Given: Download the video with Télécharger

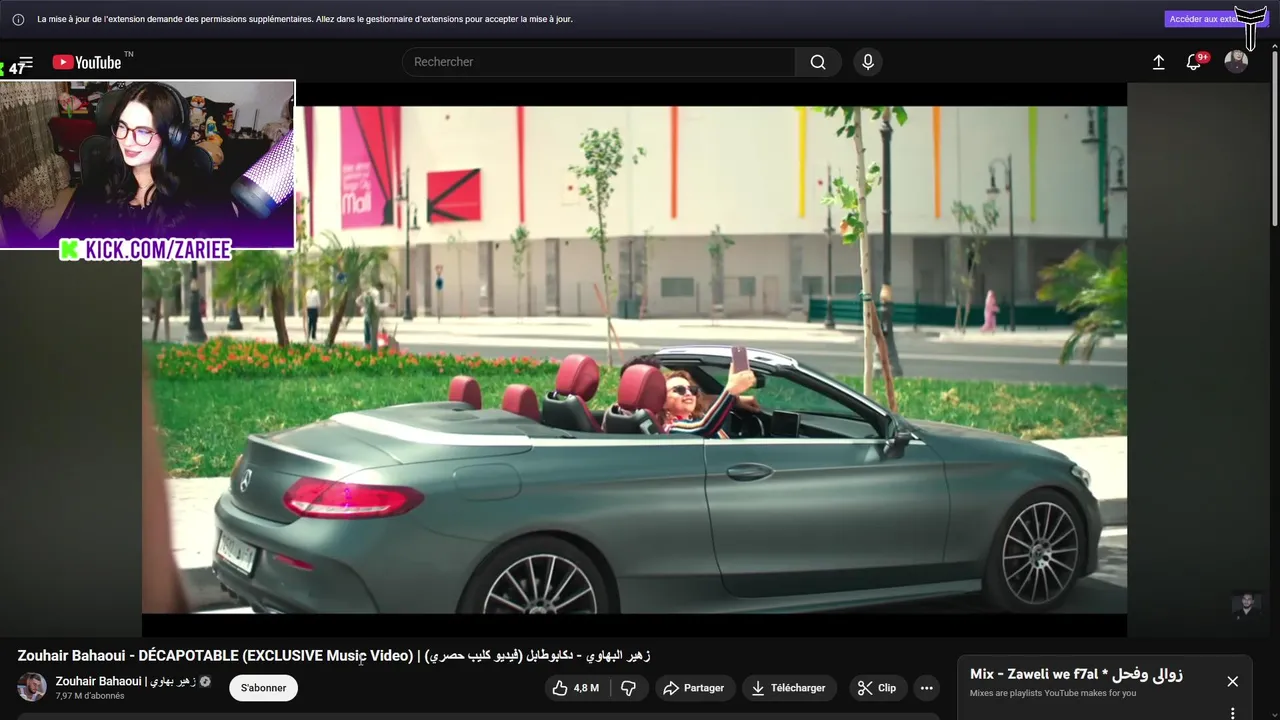Looking at the screenshot, I should pos(789,688).
